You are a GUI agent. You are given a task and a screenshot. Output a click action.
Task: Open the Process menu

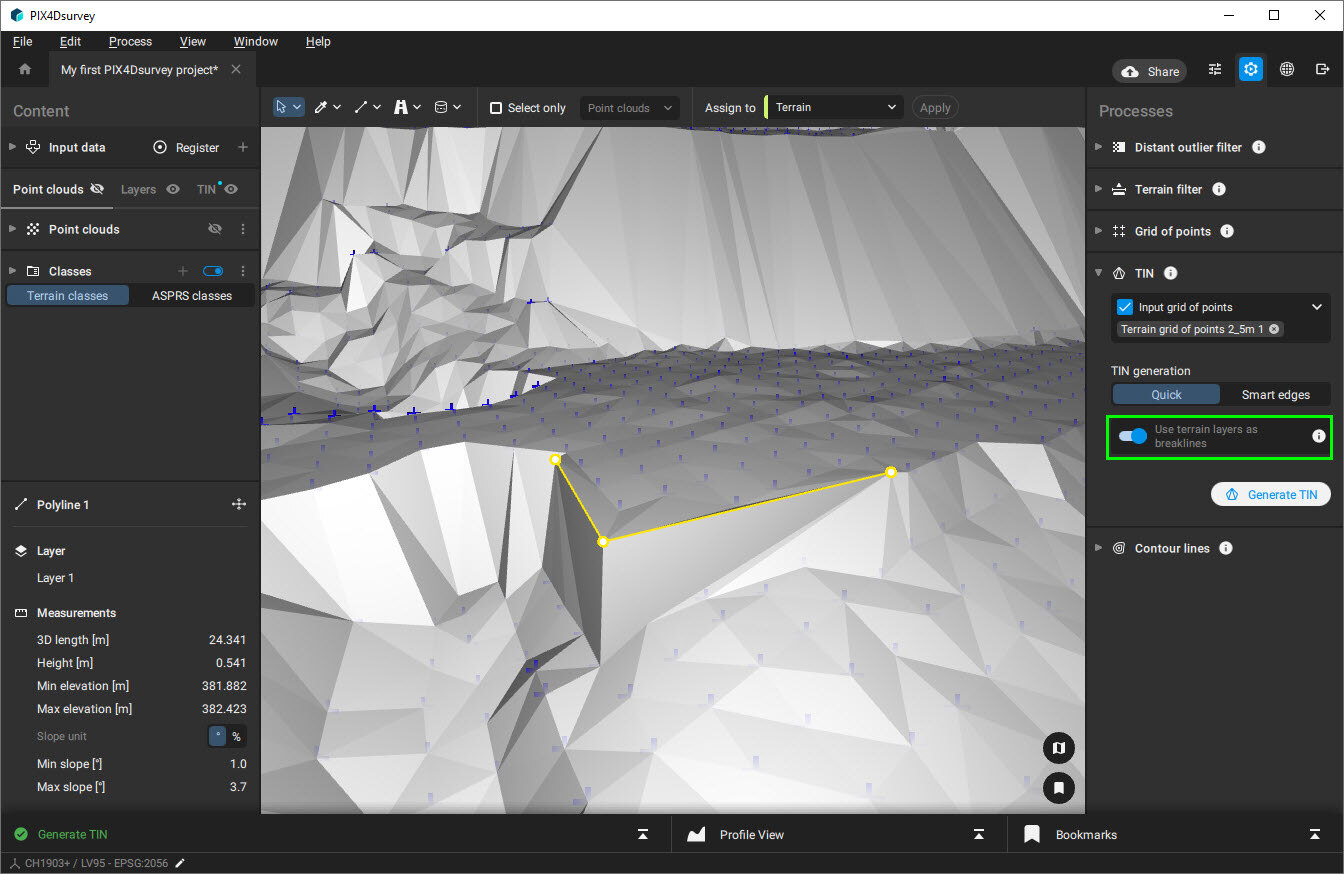130,41
